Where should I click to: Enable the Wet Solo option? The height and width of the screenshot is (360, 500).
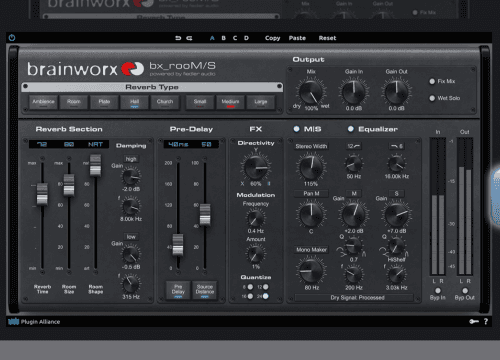click(x=432, y=98)
